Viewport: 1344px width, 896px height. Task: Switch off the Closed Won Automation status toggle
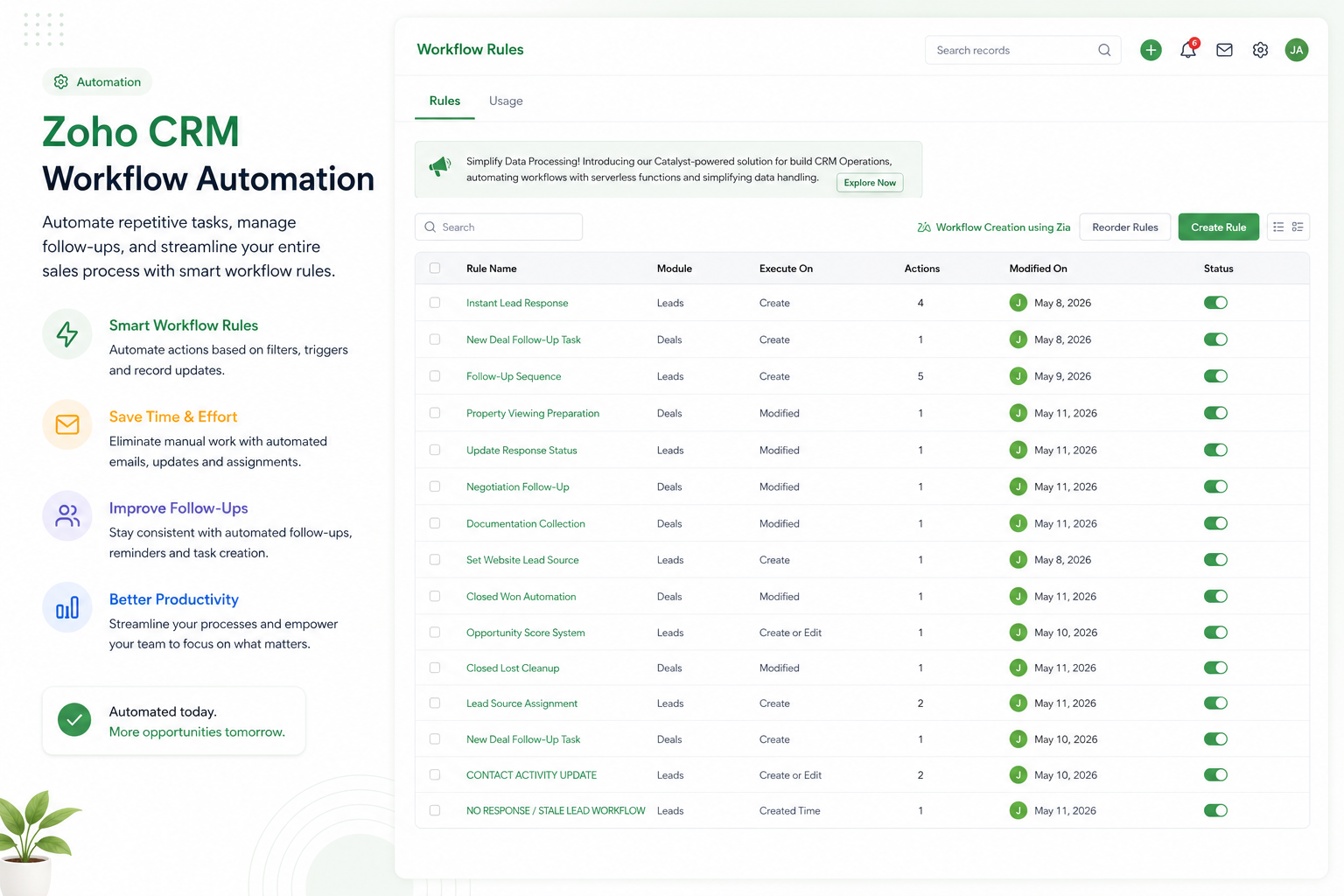[1215, 597]
